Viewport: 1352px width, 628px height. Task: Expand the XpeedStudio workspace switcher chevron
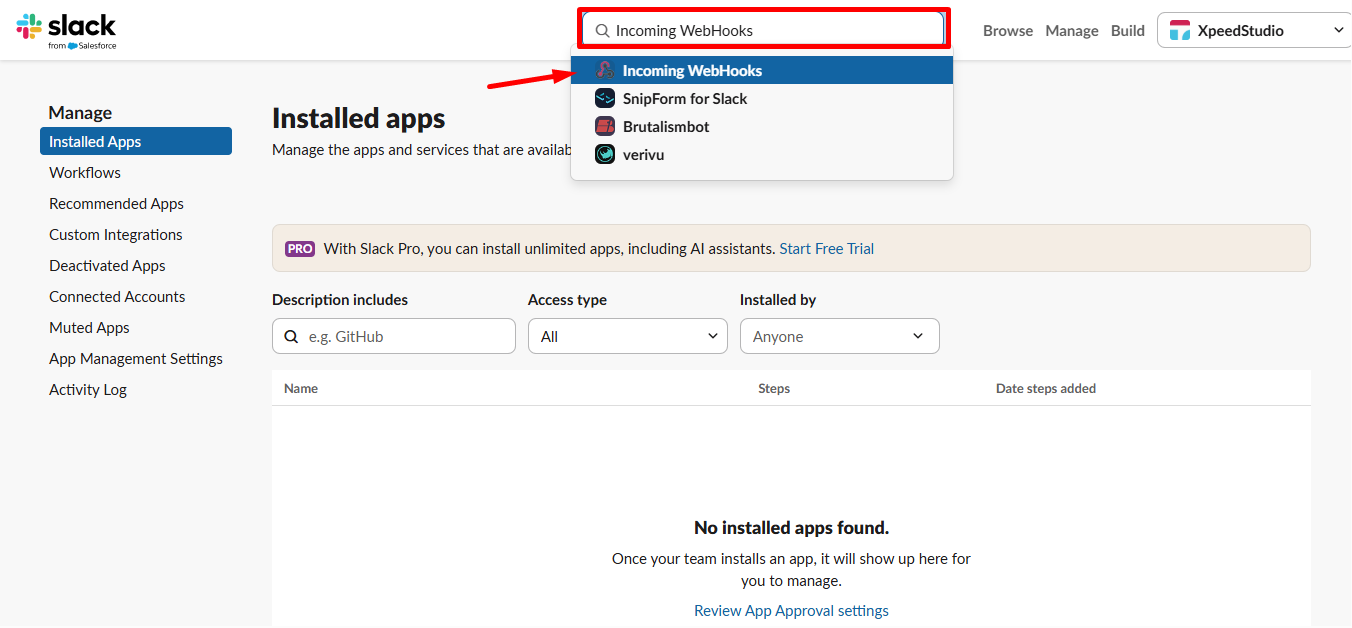coord(1337,30)
